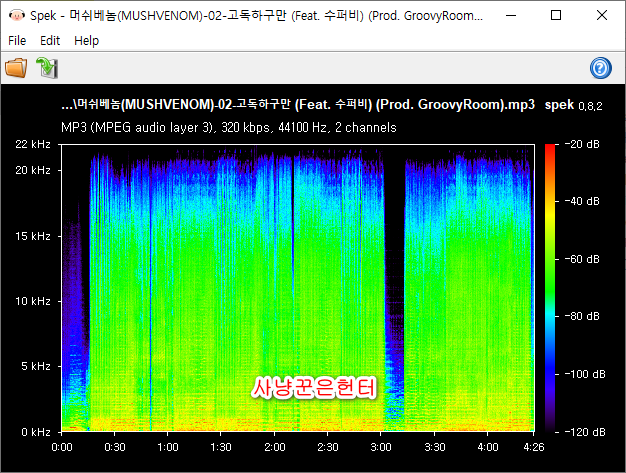
Task: Open the File menu
Action: (17, 40)
